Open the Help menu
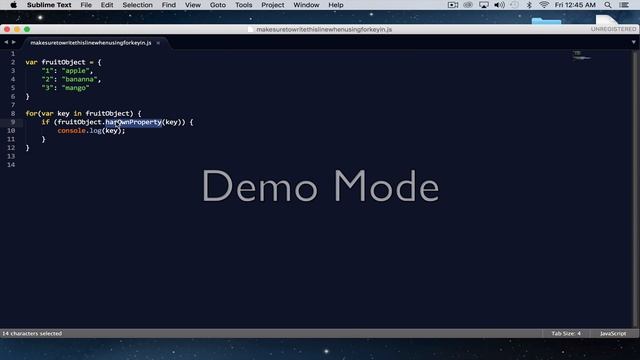This screenshot has width=640, height=360. pyautogui.click(x=336, y=5)
